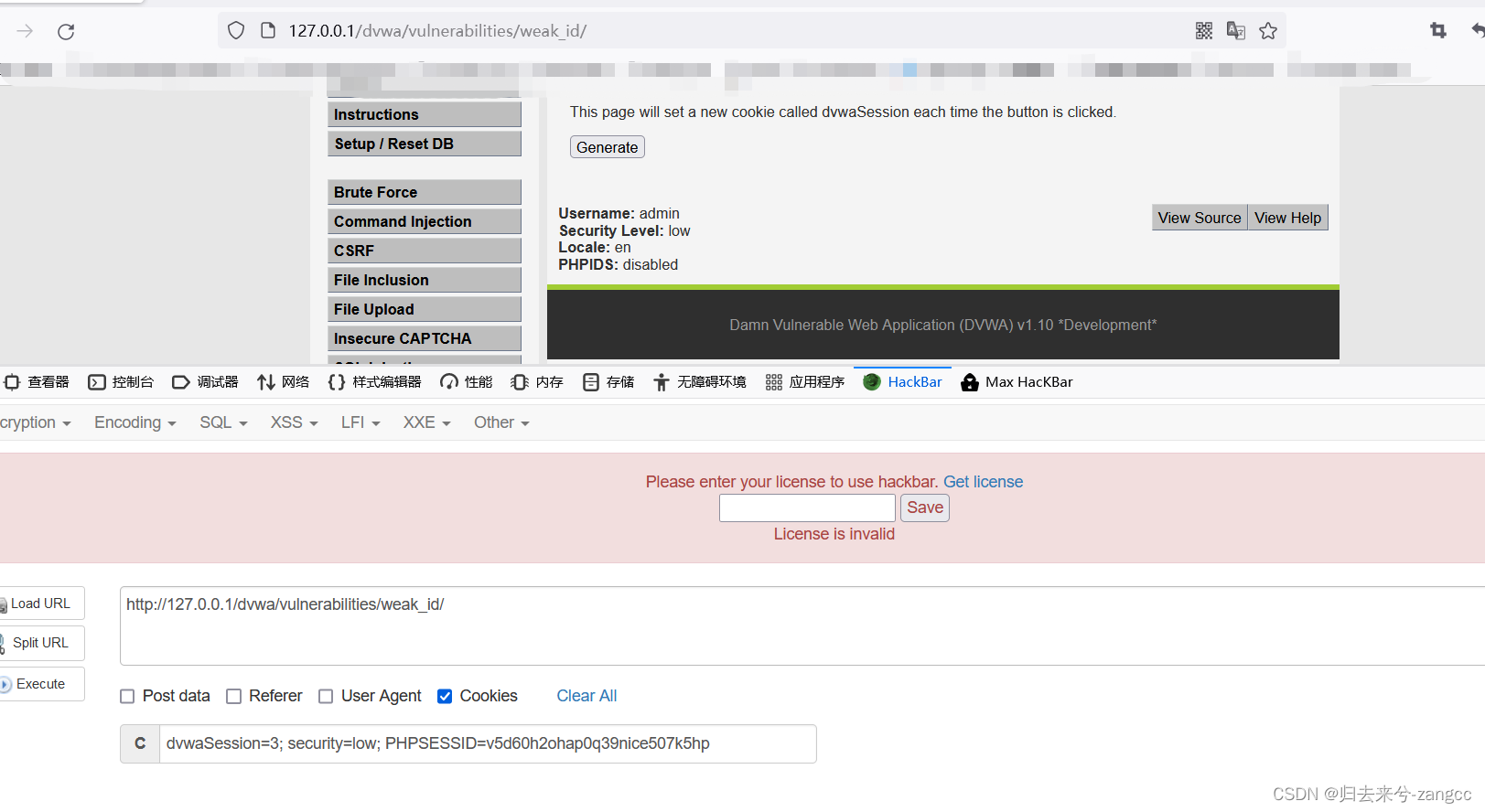Click the Generate button
The height and width of the screenshot is (812, 1485).
[x=608, y=147]
